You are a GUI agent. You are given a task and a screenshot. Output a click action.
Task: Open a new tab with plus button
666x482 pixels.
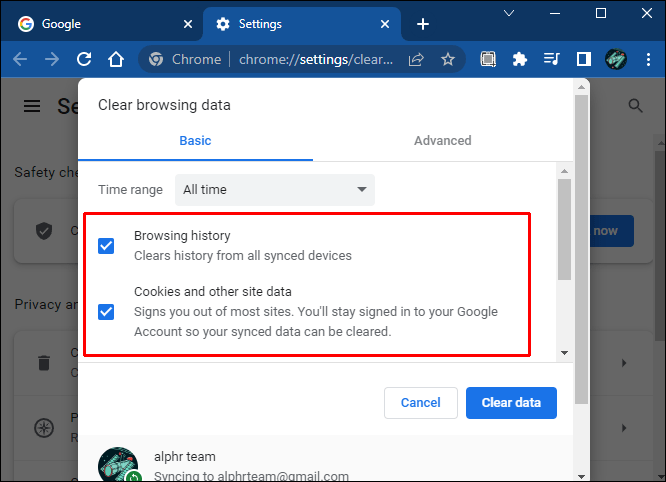(423, 24)
